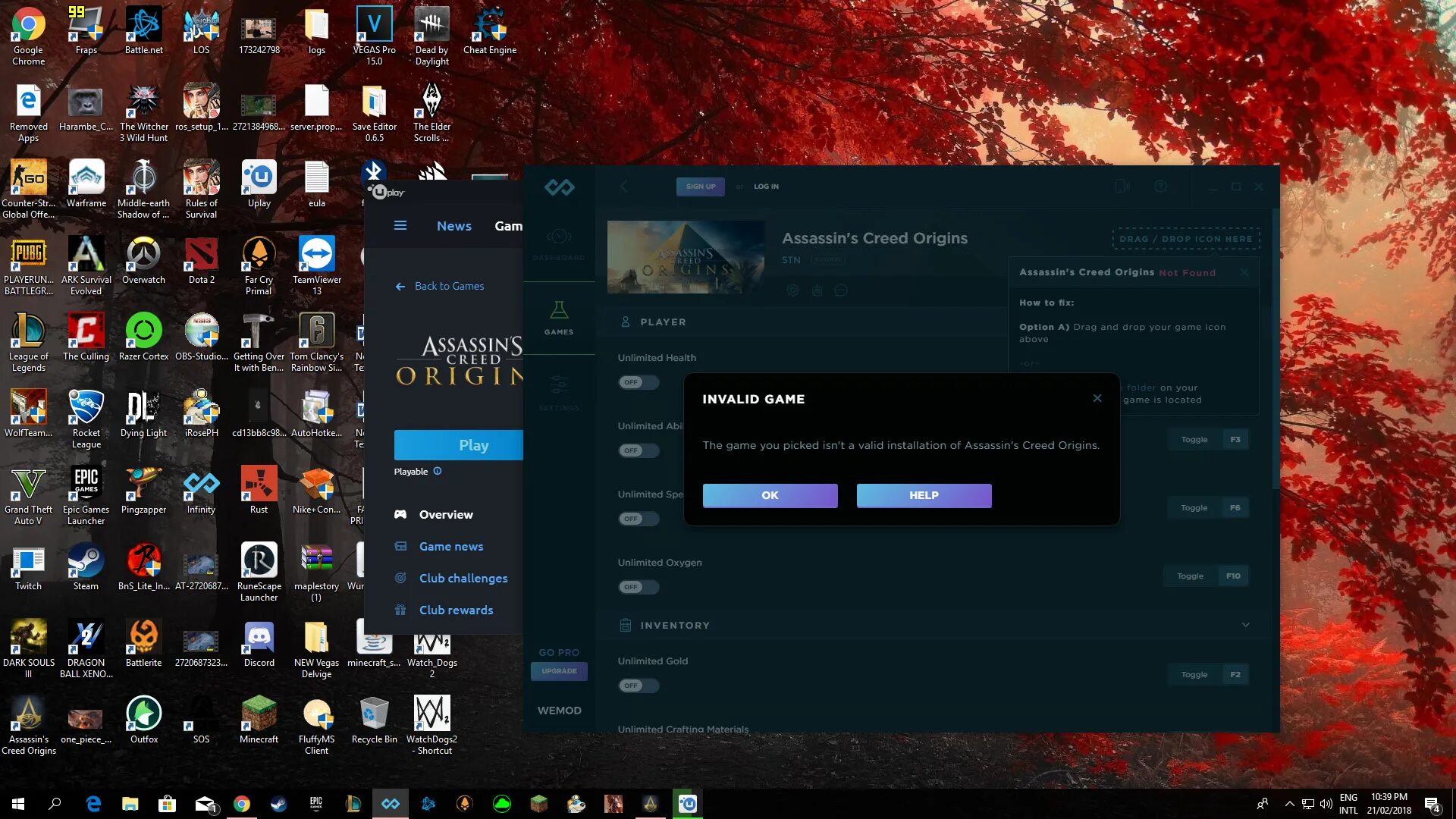Click the WeMod Club rewards icon

click(x=400, y=610)
